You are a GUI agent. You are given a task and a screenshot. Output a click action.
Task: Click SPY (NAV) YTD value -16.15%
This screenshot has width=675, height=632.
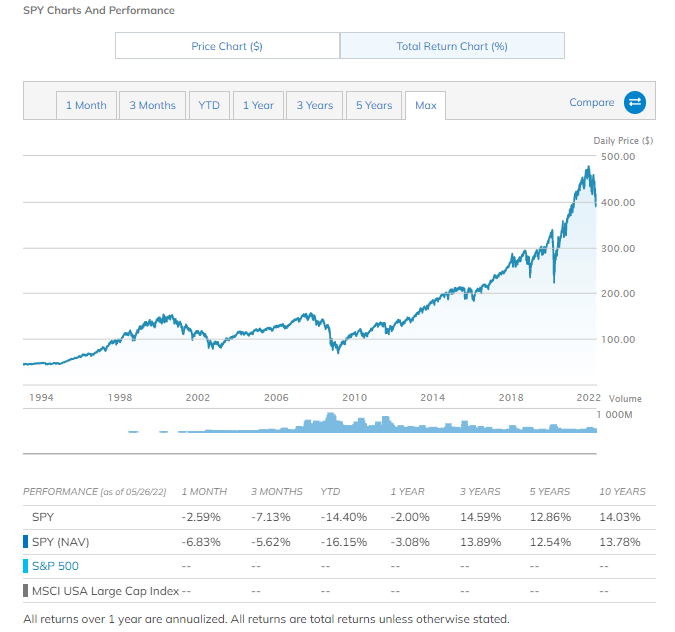(x=344, y=542)
